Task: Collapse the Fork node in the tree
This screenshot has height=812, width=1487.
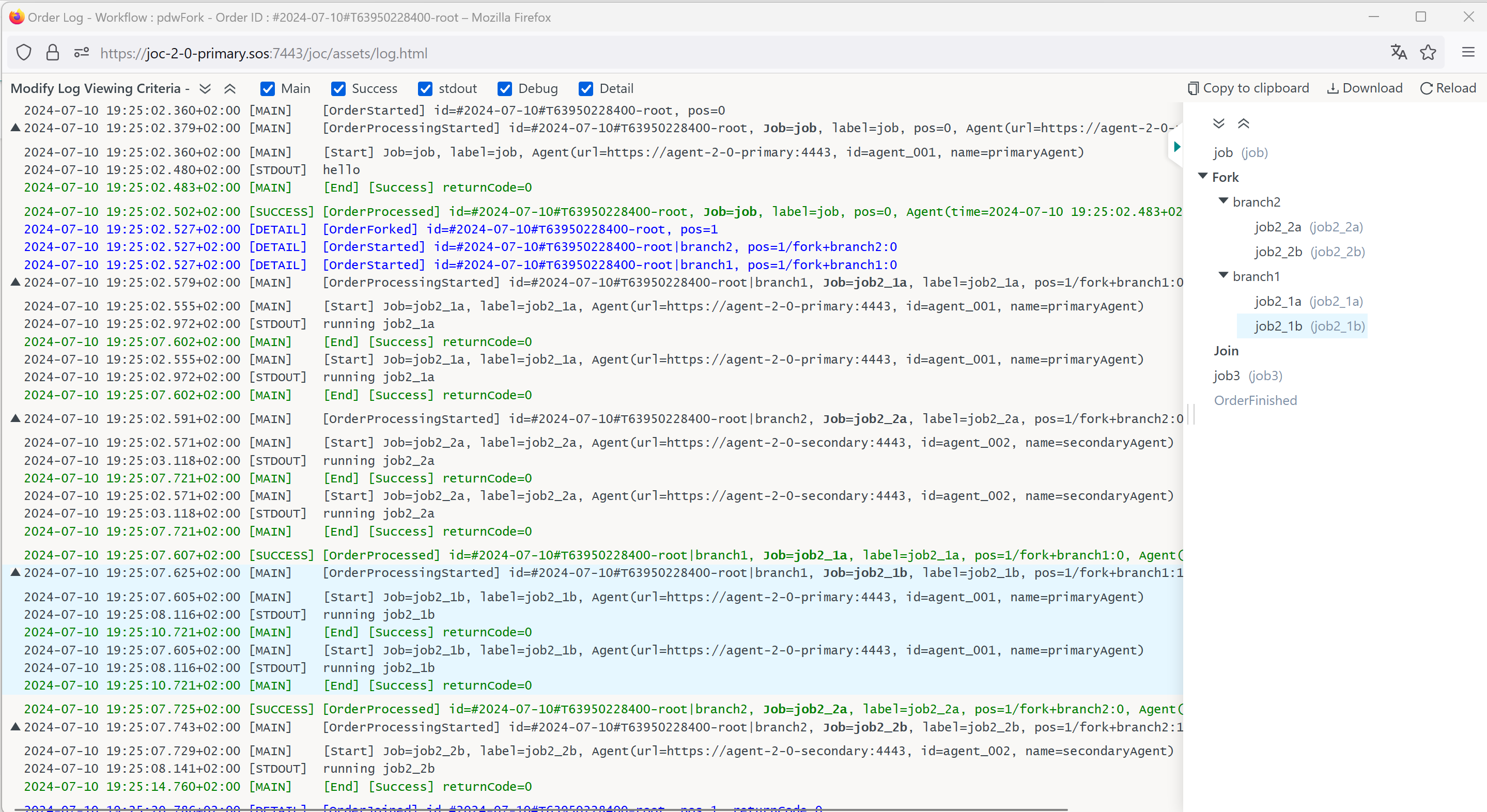Action: pos(1202,176)
